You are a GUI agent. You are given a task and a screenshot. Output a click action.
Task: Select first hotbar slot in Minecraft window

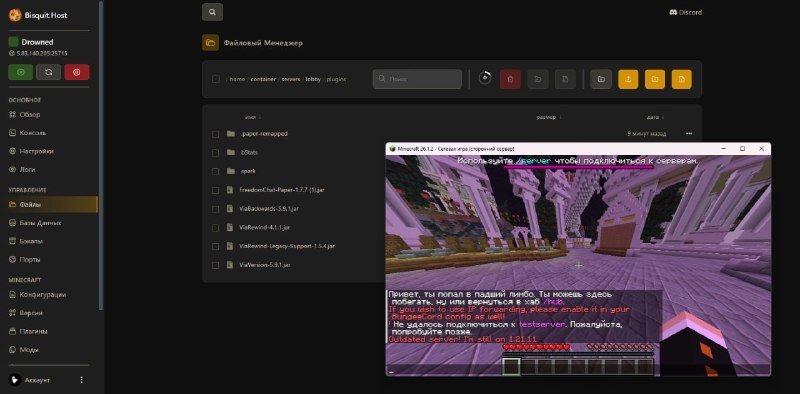[511, 366]
